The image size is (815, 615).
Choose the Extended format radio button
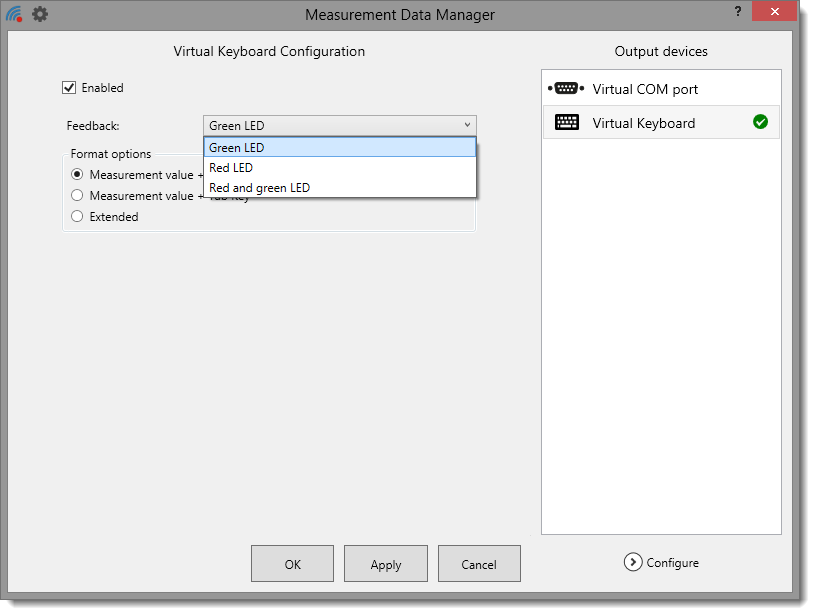click(x=77, y=217)
